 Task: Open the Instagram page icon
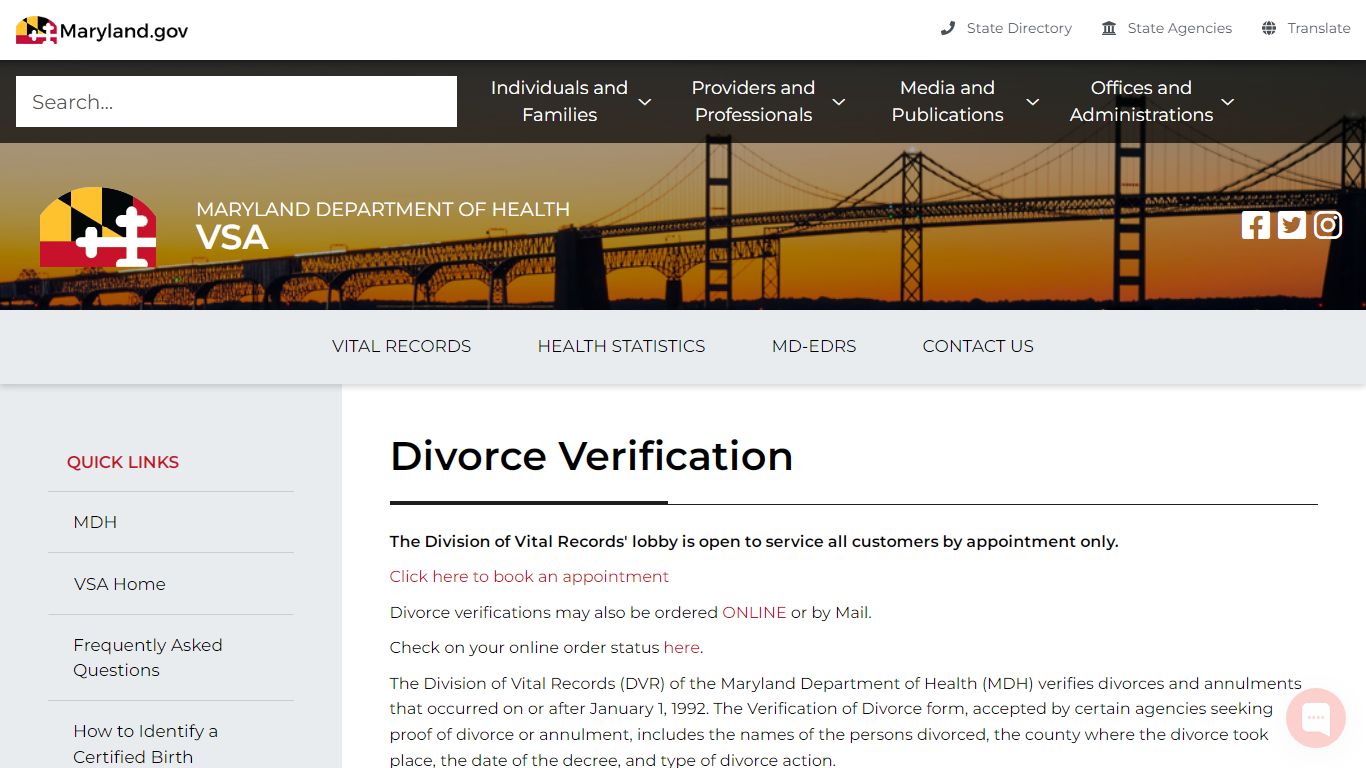[1328, 225]
